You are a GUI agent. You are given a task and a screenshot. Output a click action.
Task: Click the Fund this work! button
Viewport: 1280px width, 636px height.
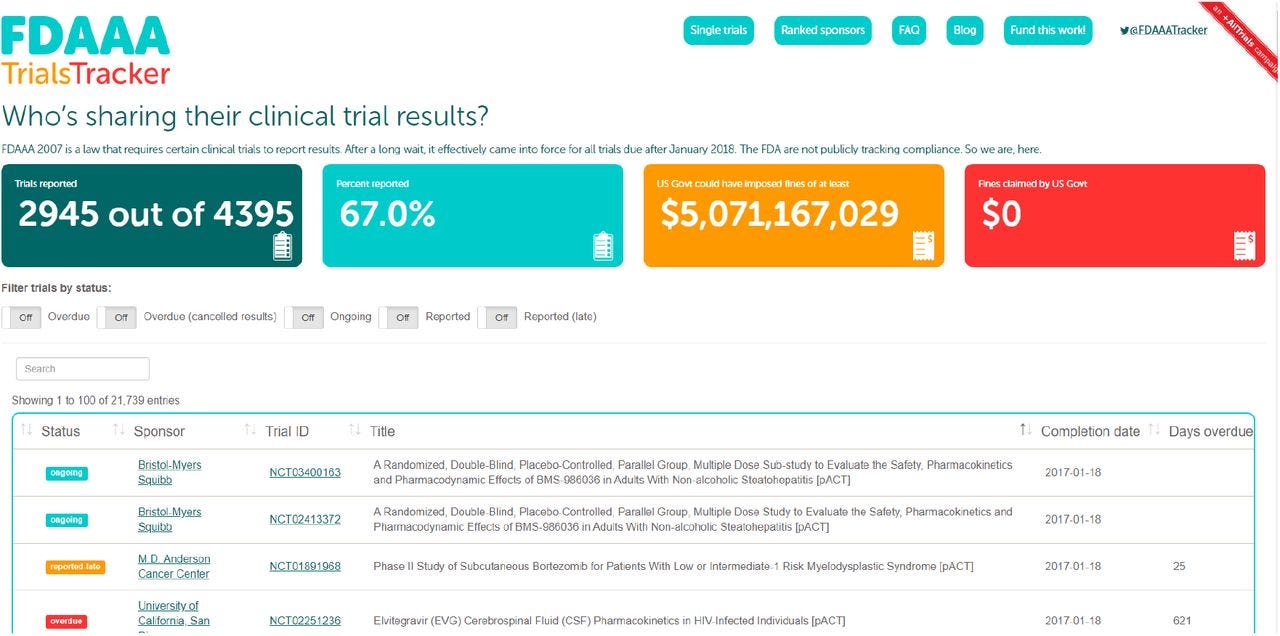pyautogui.click(x=1047, y=30)
